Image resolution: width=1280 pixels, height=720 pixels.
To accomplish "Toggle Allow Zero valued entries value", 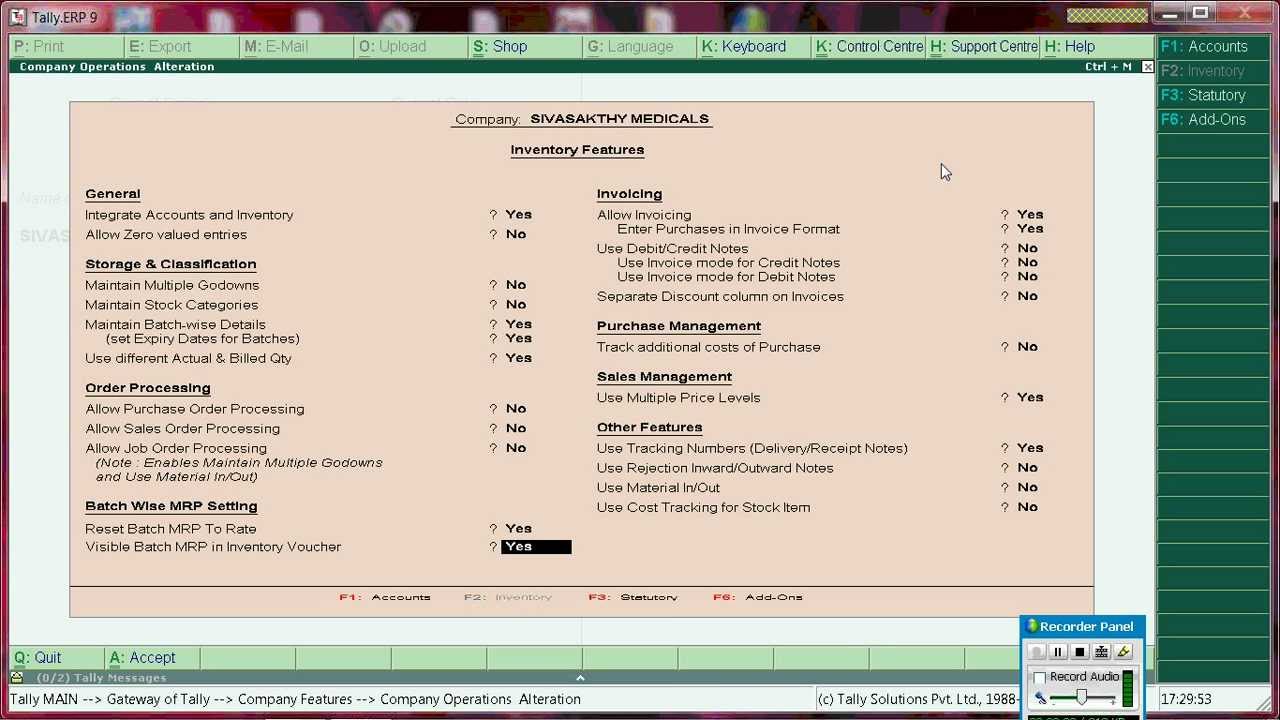I will 515,234.
